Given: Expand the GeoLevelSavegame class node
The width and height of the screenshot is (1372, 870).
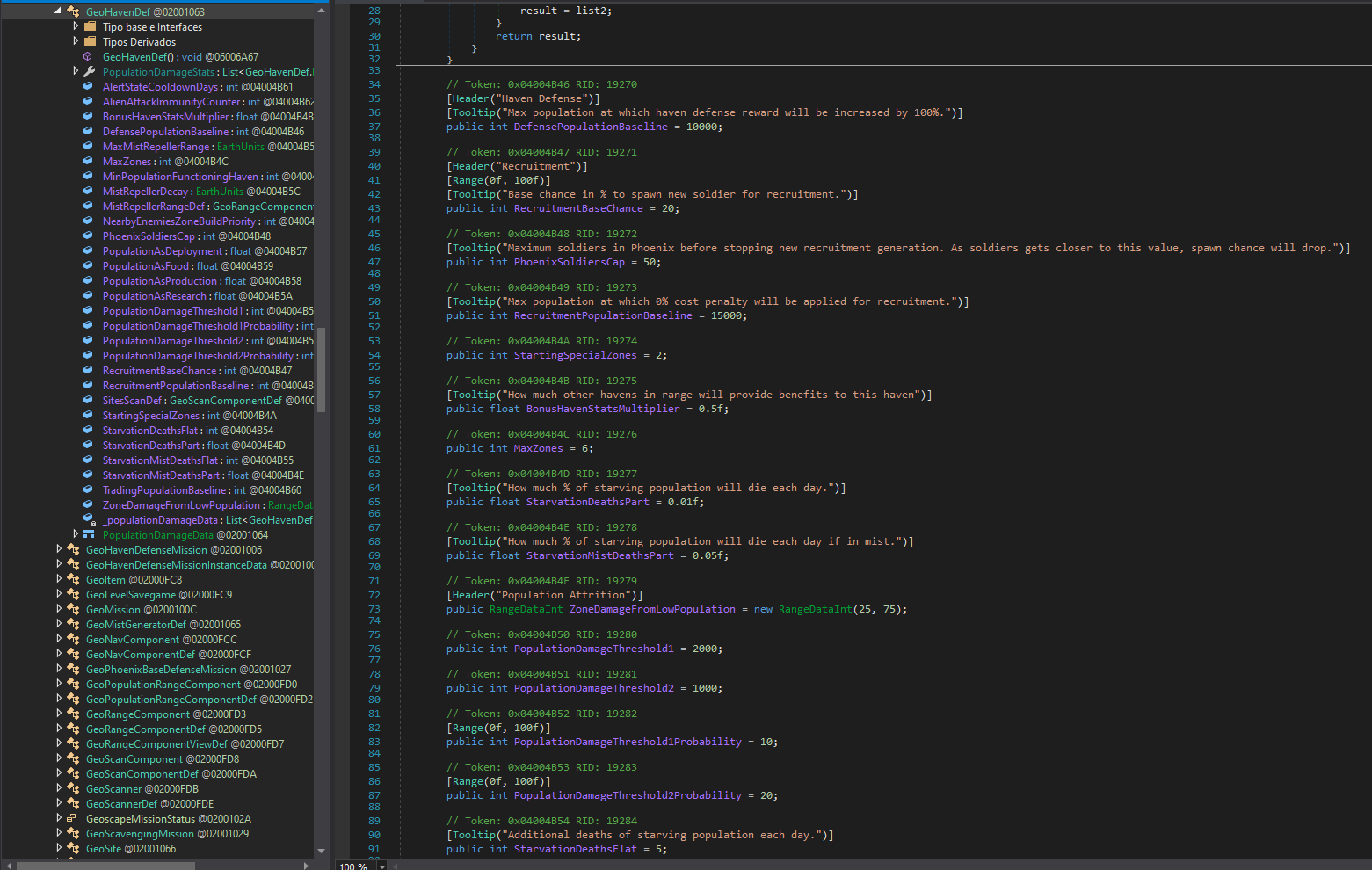Looking at the screenshot, I should 59,594.
